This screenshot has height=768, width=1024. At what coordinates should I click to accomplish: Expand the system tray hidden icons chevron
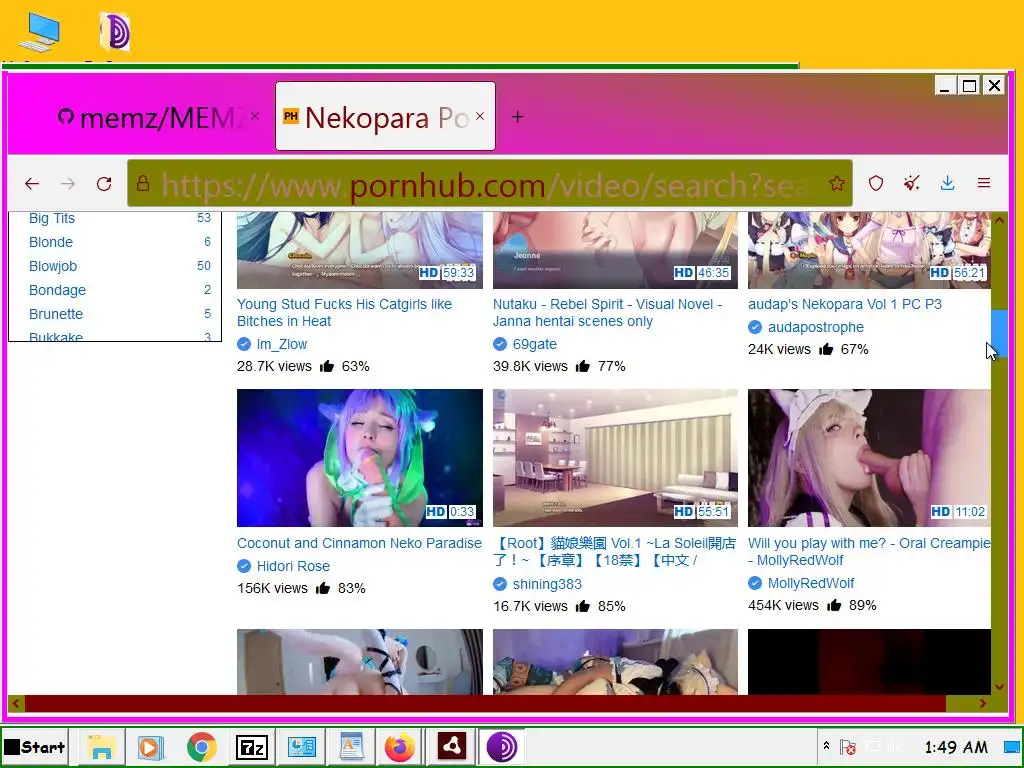pyautogui.click(x=826, y=746)
